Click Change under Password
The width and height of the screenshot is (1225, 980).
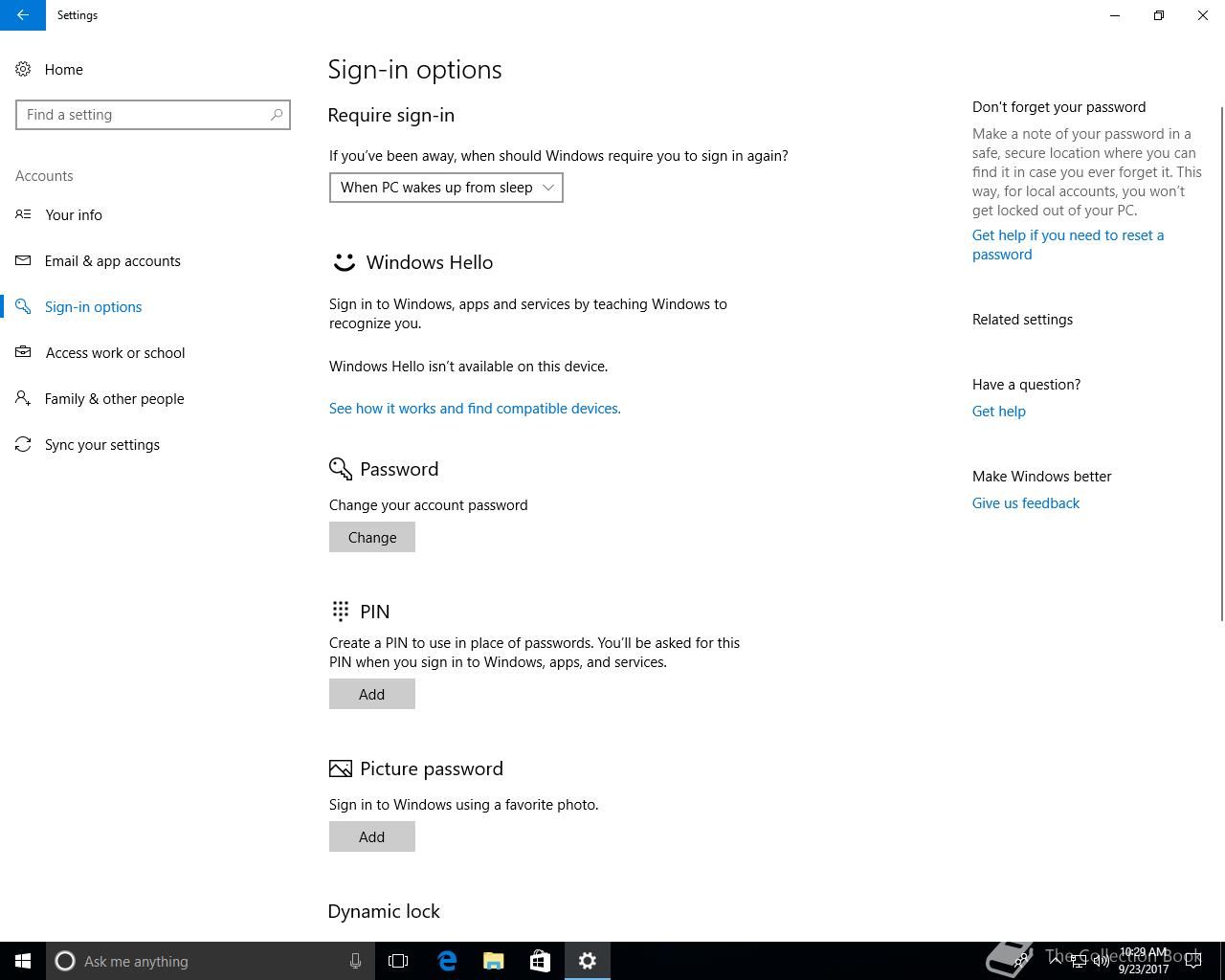(372, 537)
